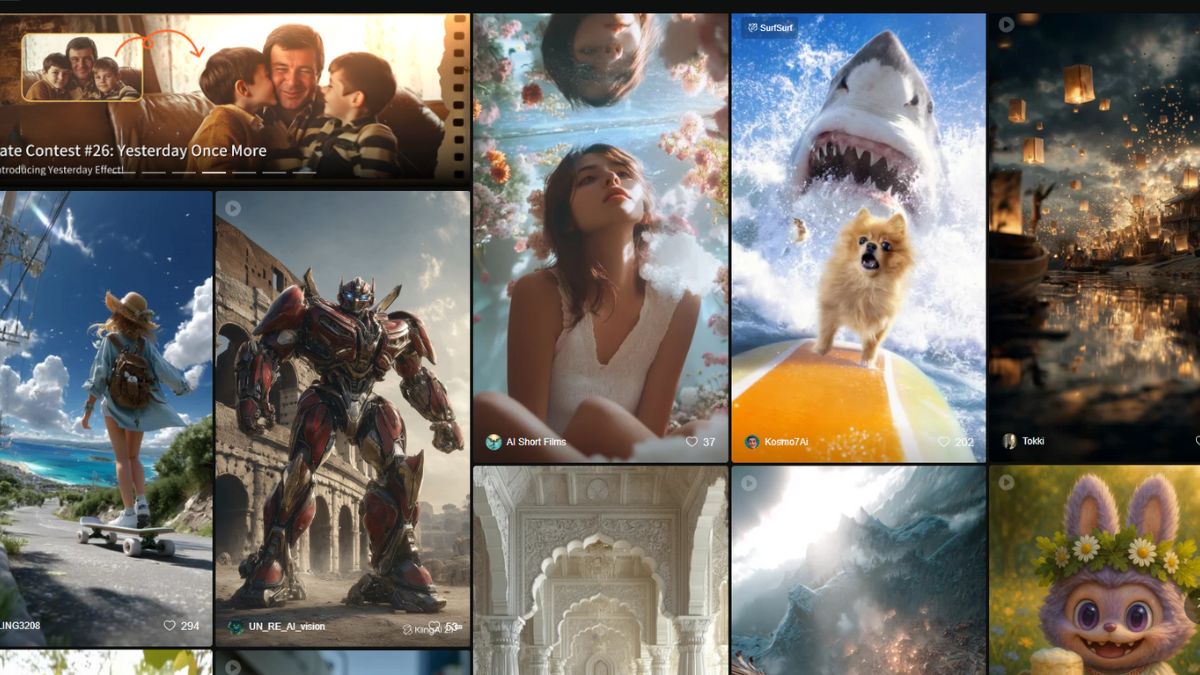Click Tokki's profile avatar
The image size is (1200, 675).
[x=1009, y=441]
